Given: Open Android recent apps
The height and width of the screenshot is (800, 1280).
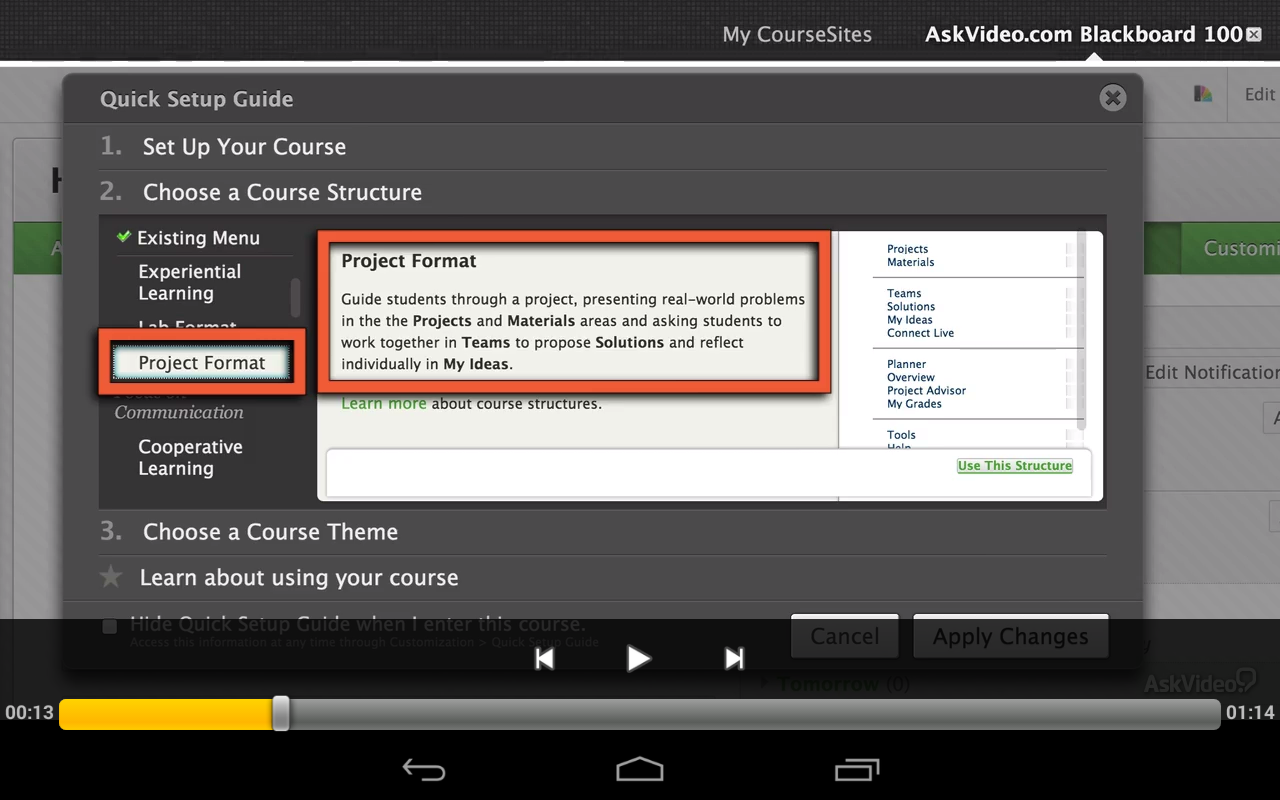Looking at the screenshot, I should (x=856, y=769).
